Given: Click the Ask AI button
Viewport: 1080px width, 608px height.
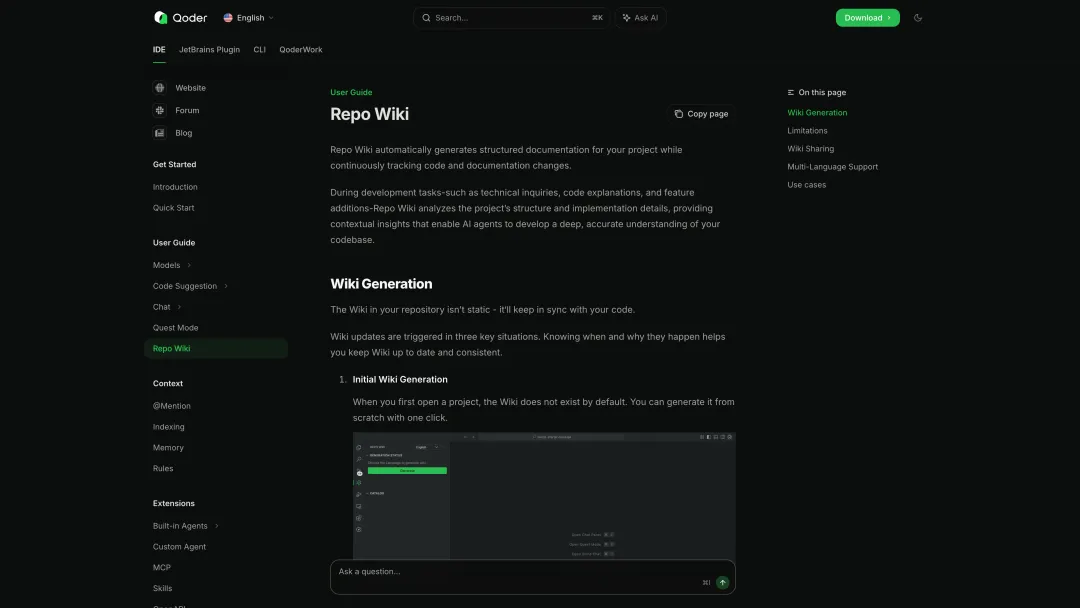Looking at the screenshot, I should coord(640,18).
